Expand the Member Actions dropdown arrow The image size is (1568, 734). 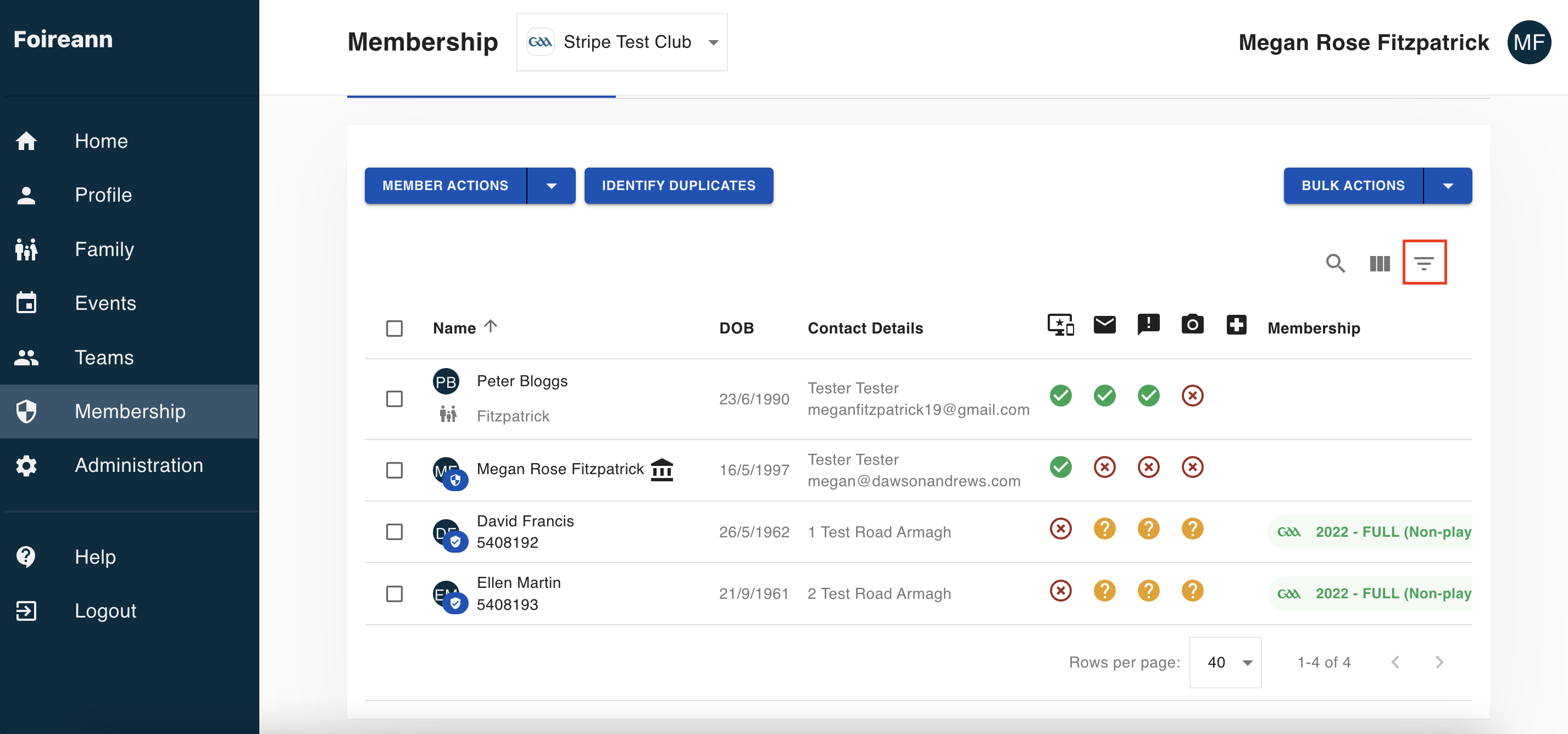point(552,186)
